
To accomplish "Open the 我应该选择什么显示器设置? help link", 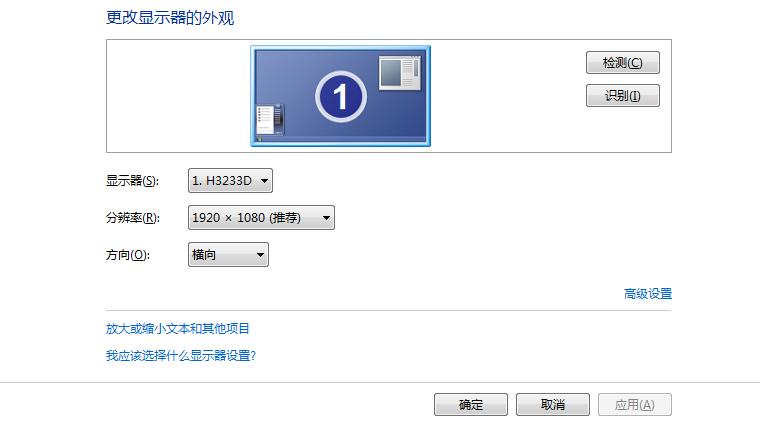I will coord(181,356).
